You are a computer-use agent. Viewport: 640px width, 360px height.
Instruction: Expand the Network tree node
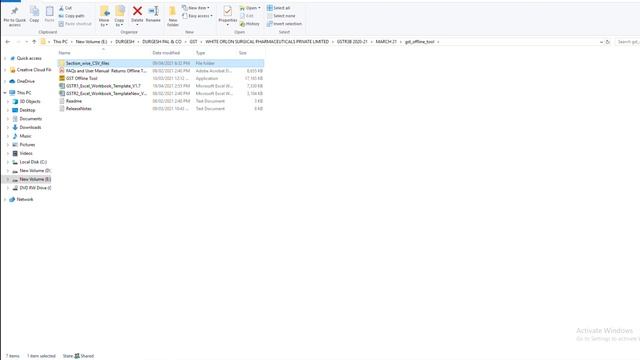(5, 199)
